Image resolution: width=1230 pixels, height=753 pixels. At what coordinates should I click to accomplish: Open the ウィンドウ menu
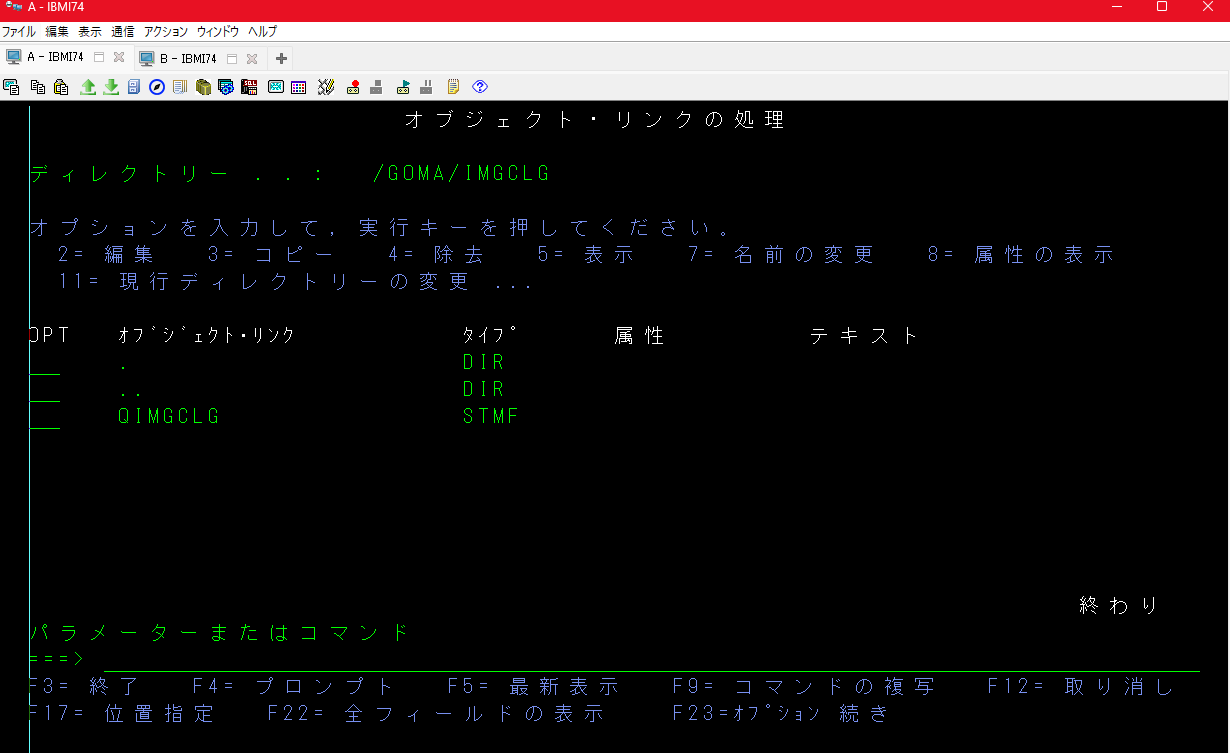(x=218, y=32)
